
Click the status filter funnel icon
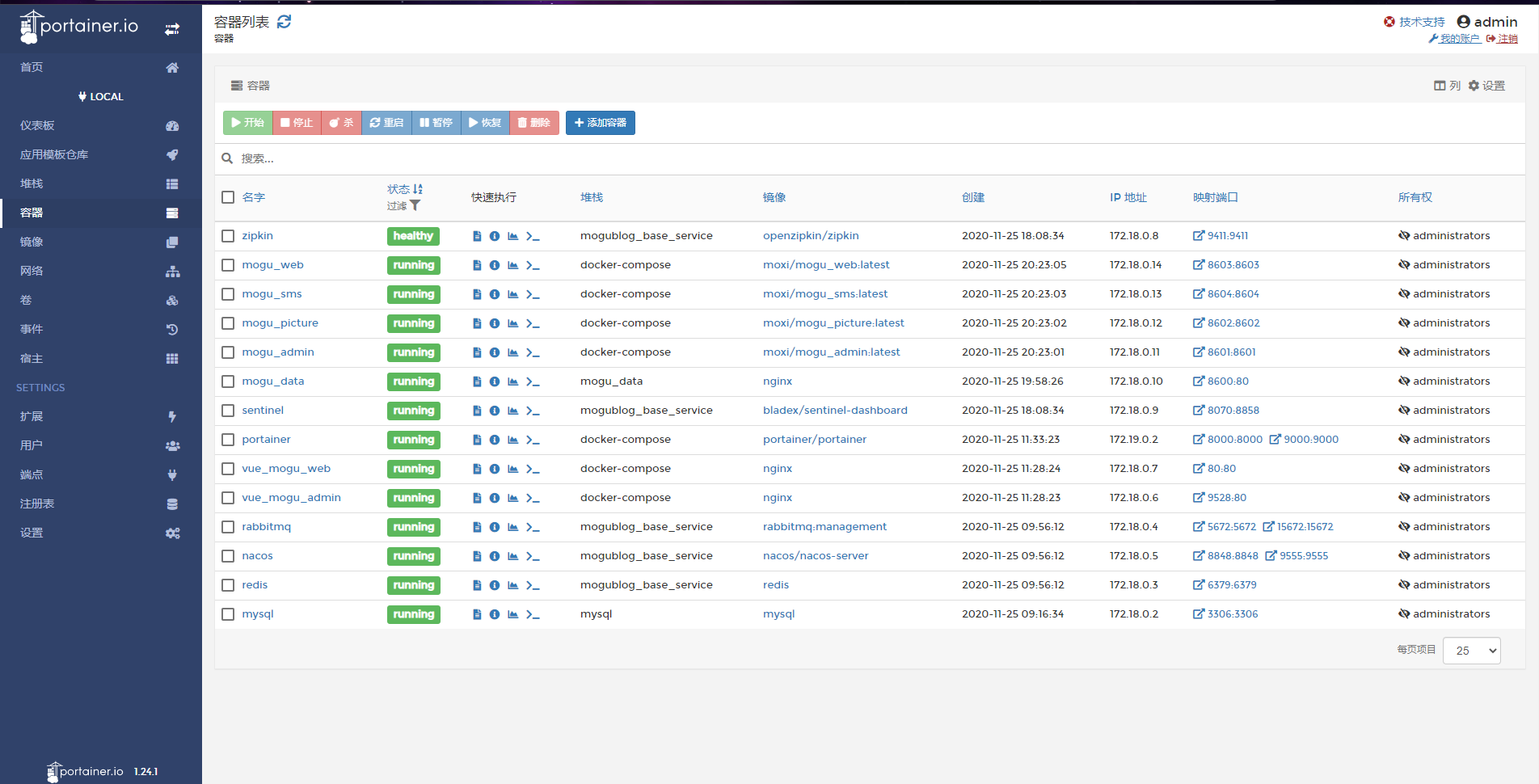tap(415, 205)
